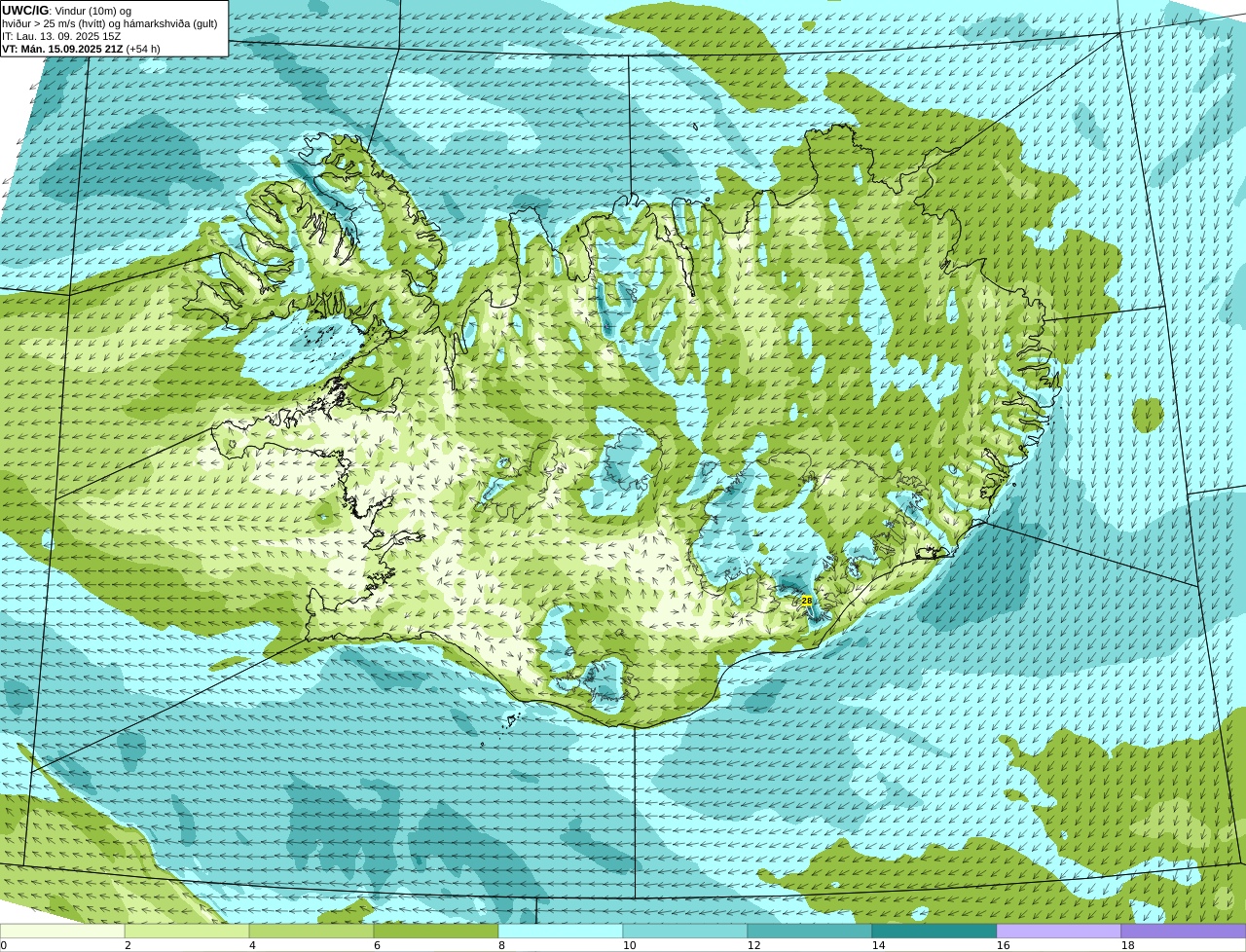Click the legend scale label '12'
This screenshot has height=952, width=1246.
coord(753,945)
